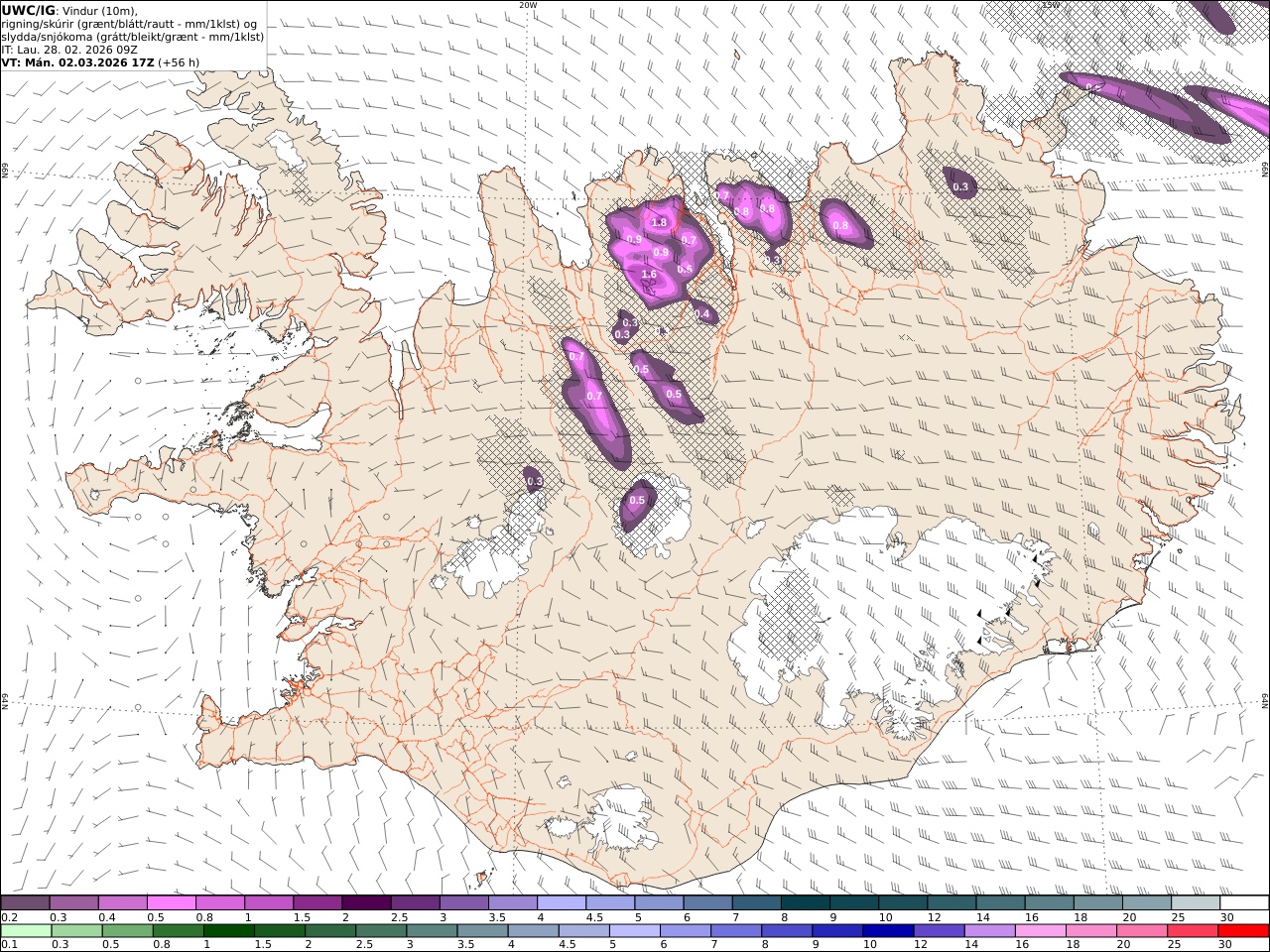Pick the 3–3.5 rain legend swatch

pyautogui.click(x=432, y=930)
